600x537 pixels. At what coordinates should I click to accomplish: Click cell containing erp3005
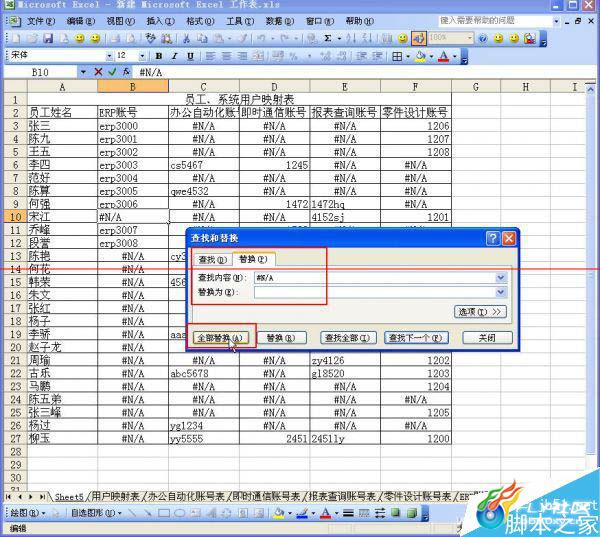133,191
